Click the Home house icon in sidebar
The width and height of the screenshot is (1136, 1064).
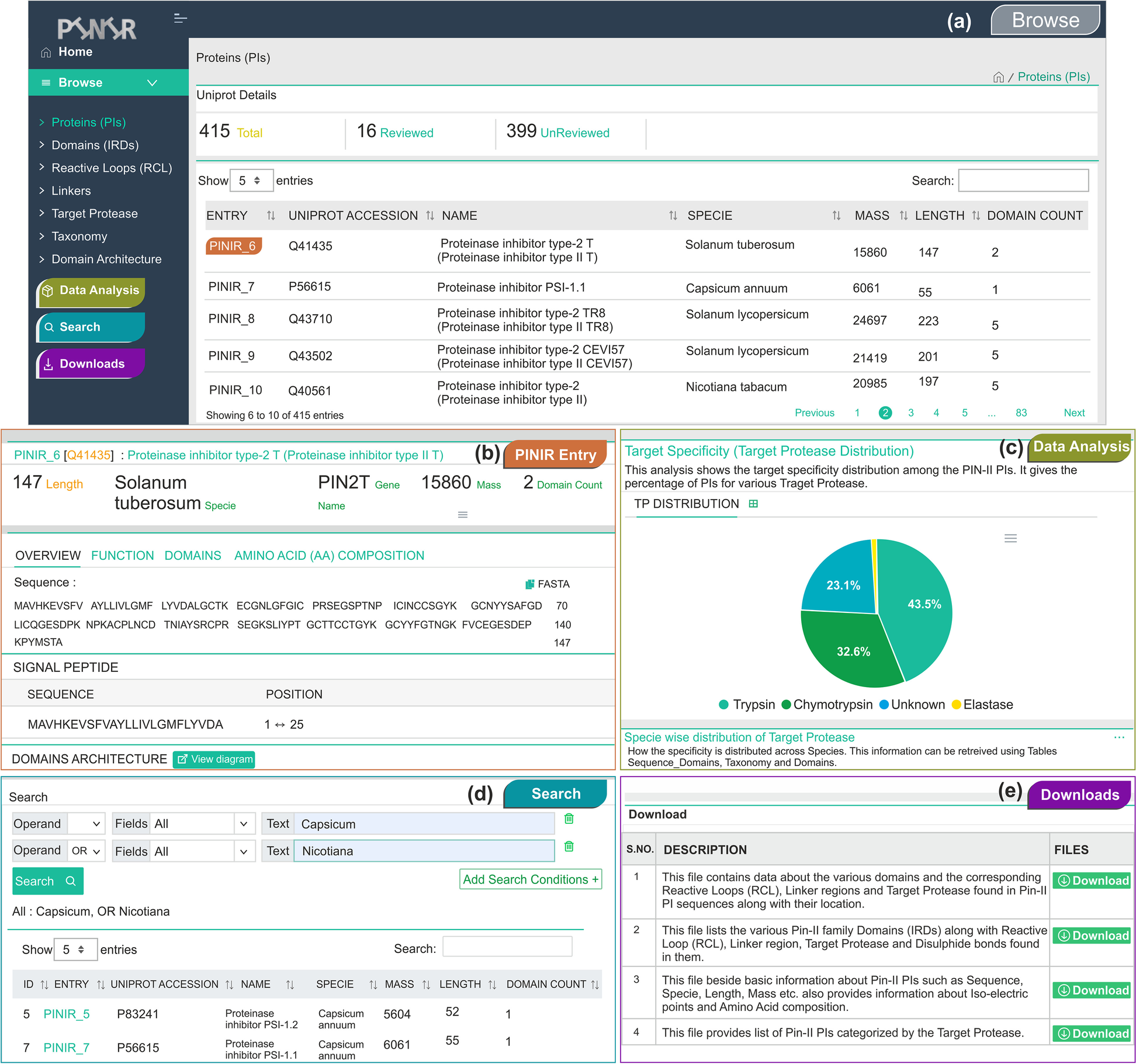pos(46,53)
